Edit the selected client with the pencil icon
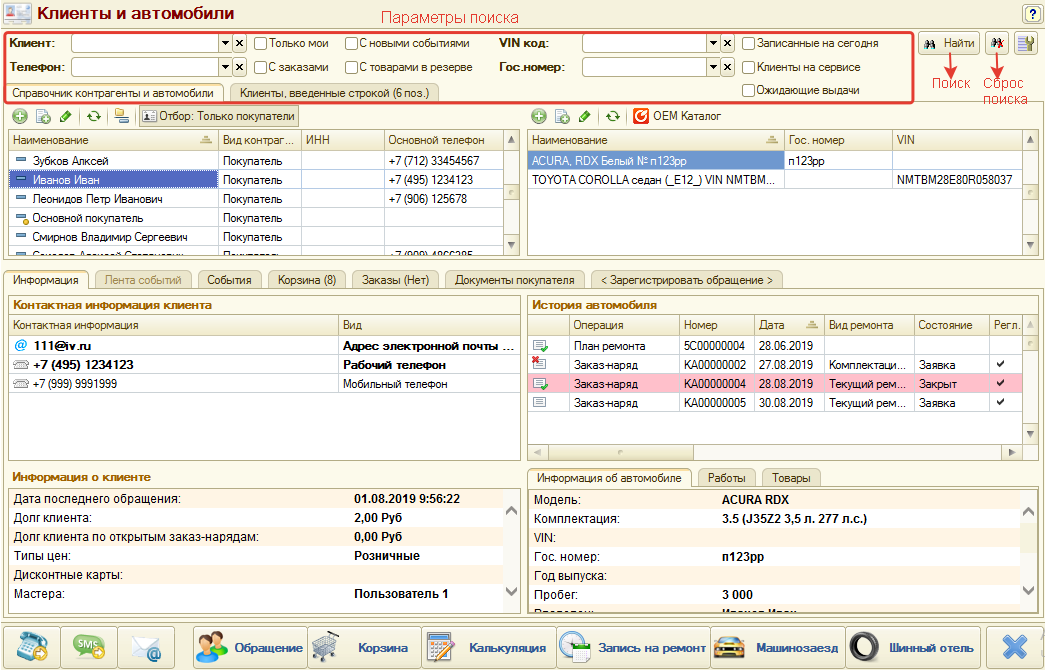Screen dimensions: 1045x670 (x=65, y=116)
